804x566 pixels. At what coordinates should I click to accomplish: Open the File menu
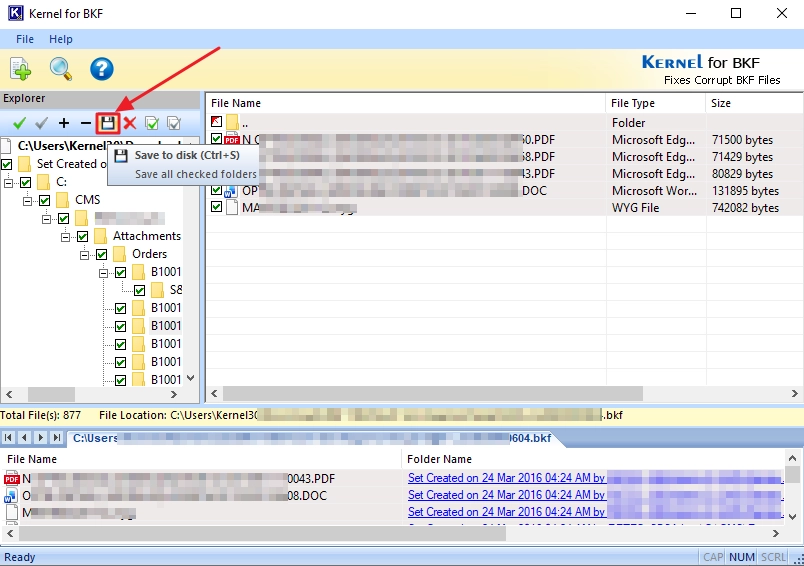tap(25, 39)
